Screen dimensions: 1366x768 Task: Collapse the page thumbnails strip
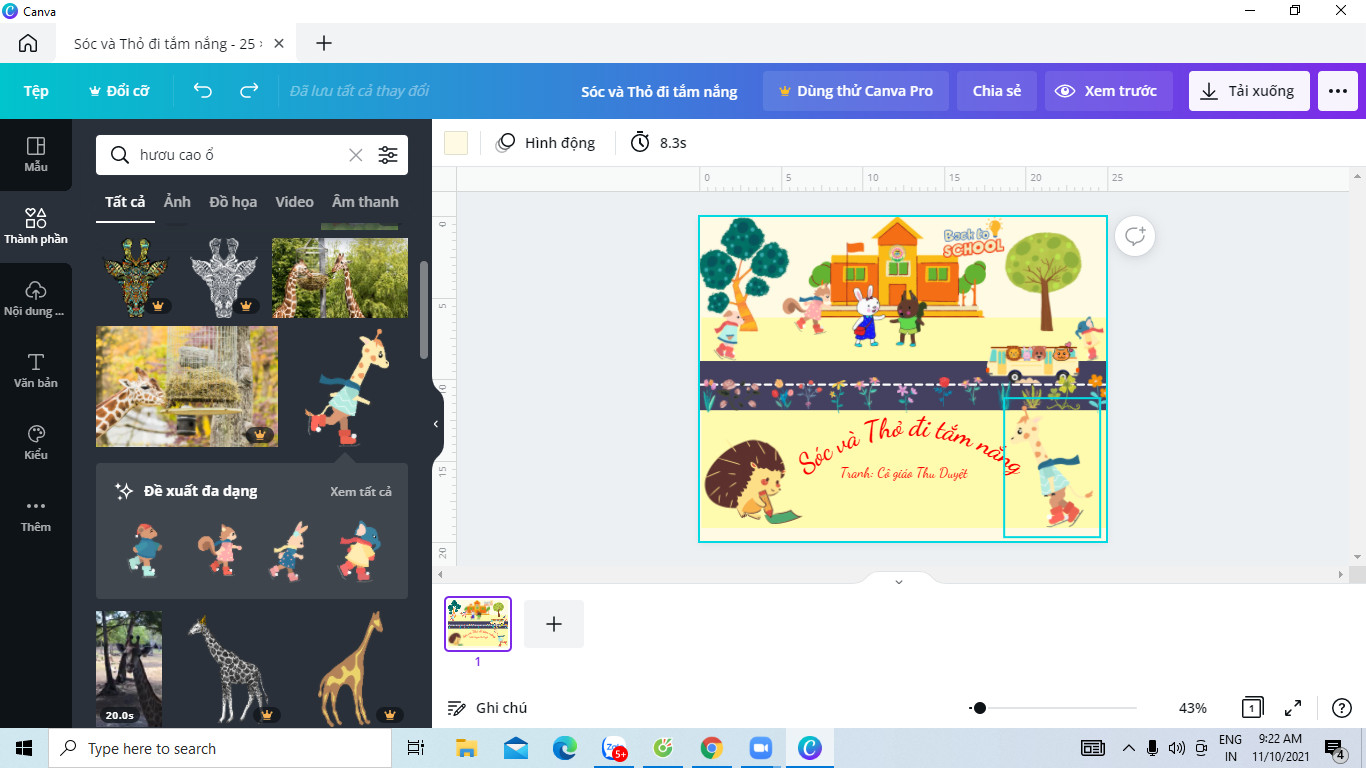[x=898, y=581]
